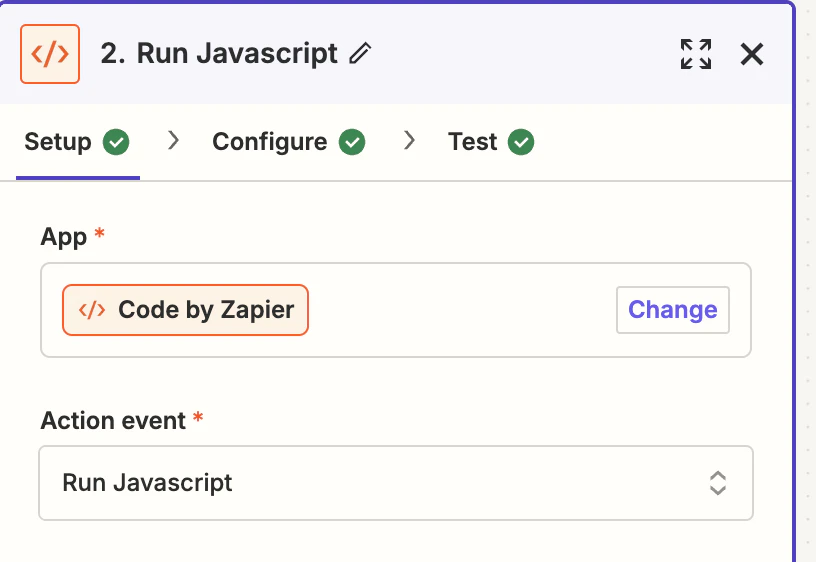The image size is (816, 562).
Task: Click the step title '2. Run Javascript'
Action: click(219, 54)
